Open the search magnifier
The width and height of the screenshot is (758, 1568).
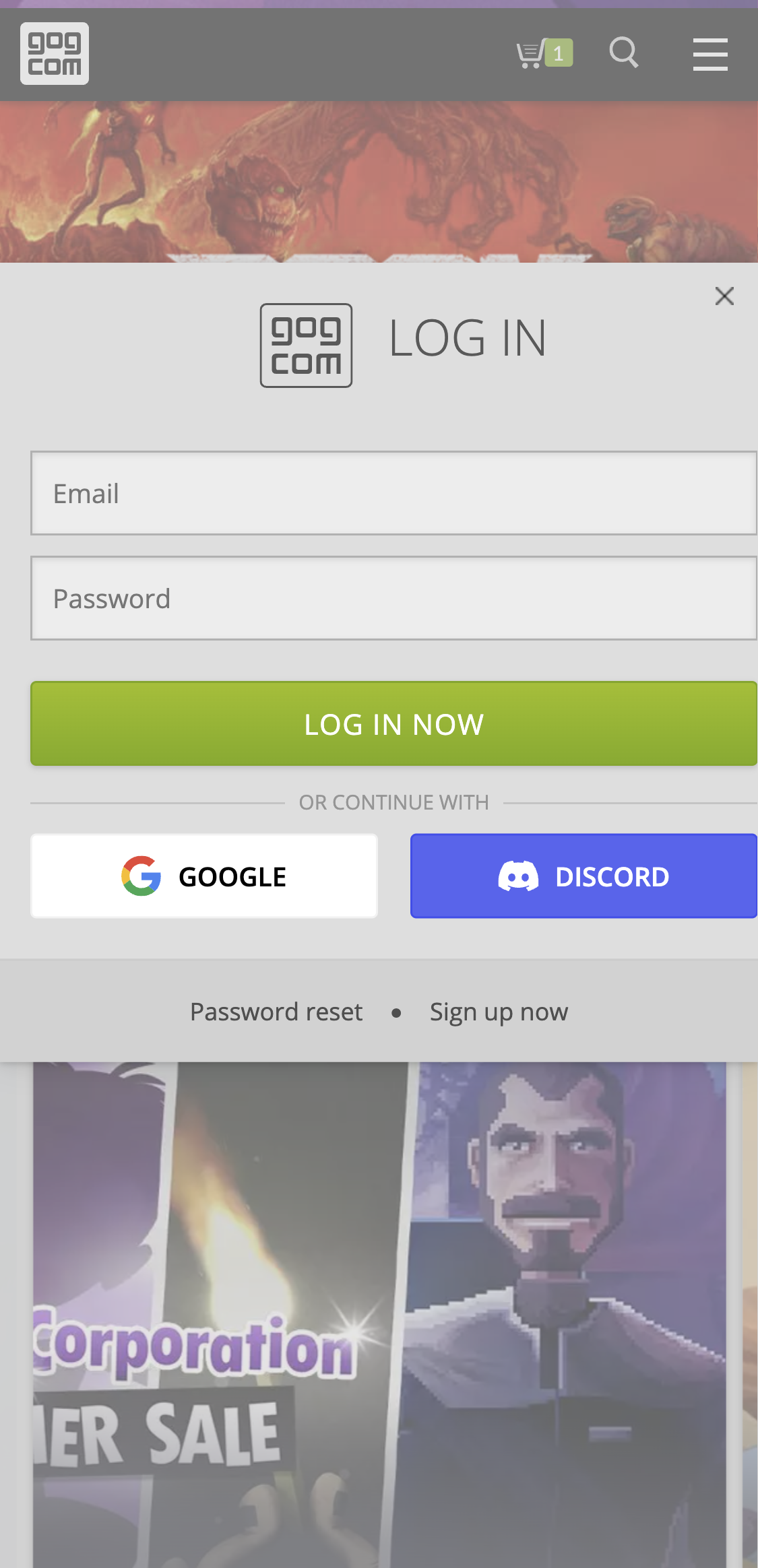pyautogui.click(x=623, y=53)
